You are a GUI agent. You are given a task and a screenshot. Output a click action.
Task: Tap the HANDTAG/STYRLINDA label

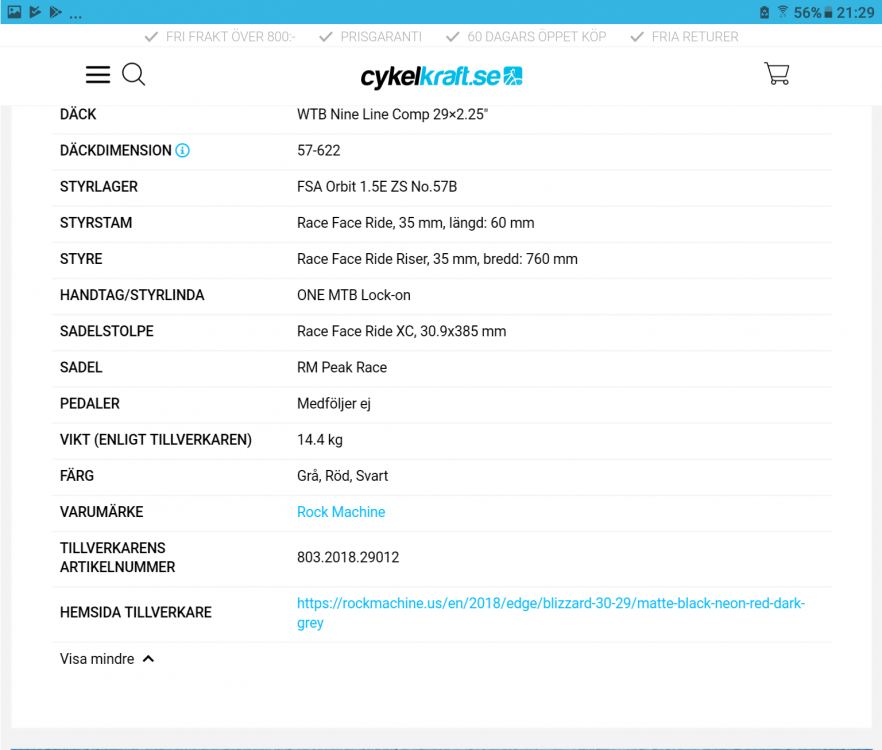(132, 295)
